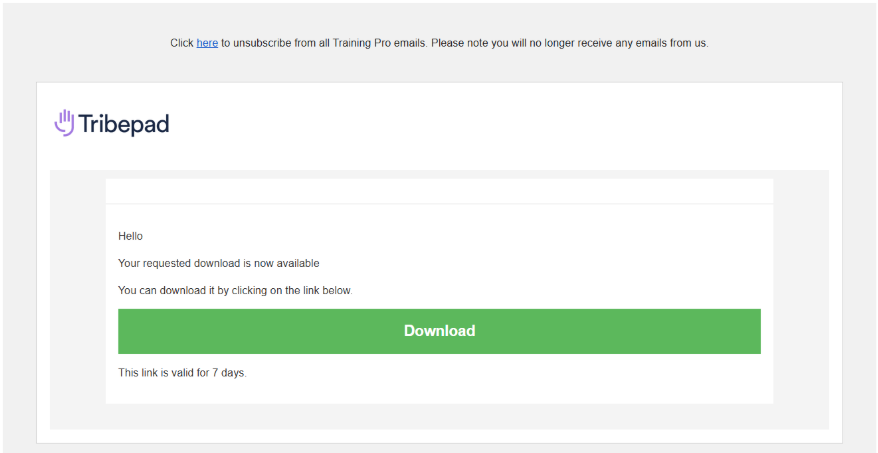Click "Your requested download is now available" line
The image size is (878, 453).
[219, 263]
